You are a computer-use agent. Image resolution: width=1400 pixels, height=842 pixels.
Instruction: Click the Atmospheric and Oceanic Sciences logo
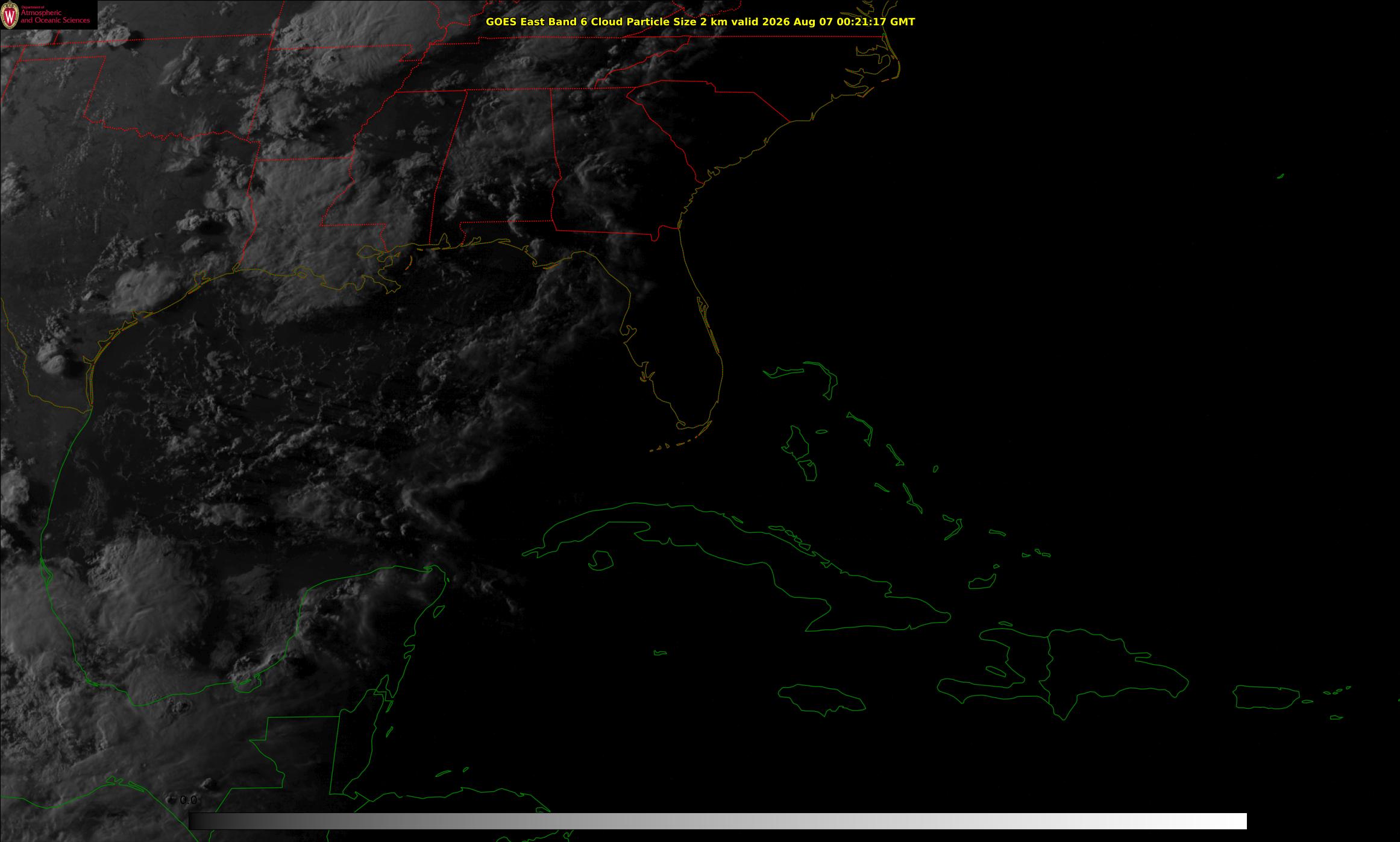pos(48,15)
